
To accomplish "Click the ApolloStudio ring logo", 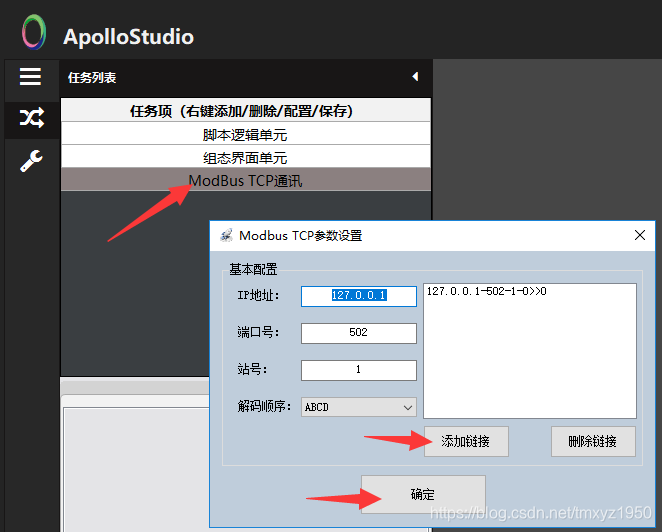I will tap(34, 32).
